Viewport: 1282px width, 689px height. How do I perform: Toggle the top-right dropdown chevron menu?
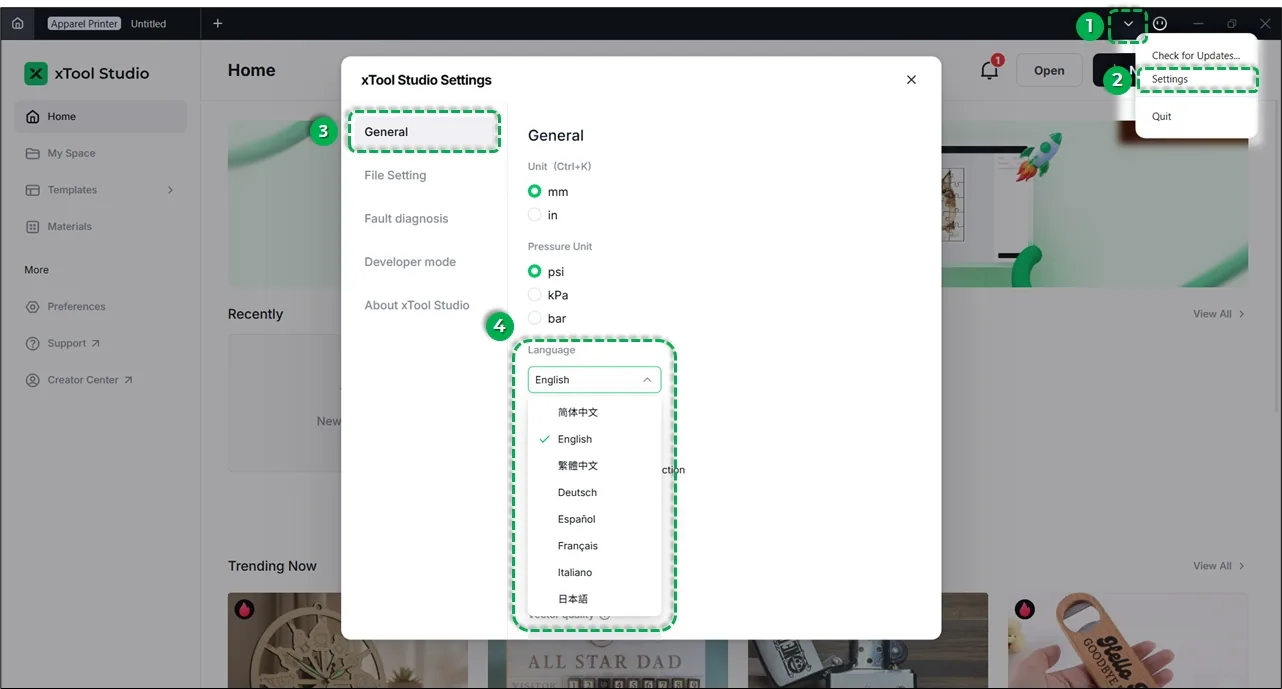tap(1128, 24)
